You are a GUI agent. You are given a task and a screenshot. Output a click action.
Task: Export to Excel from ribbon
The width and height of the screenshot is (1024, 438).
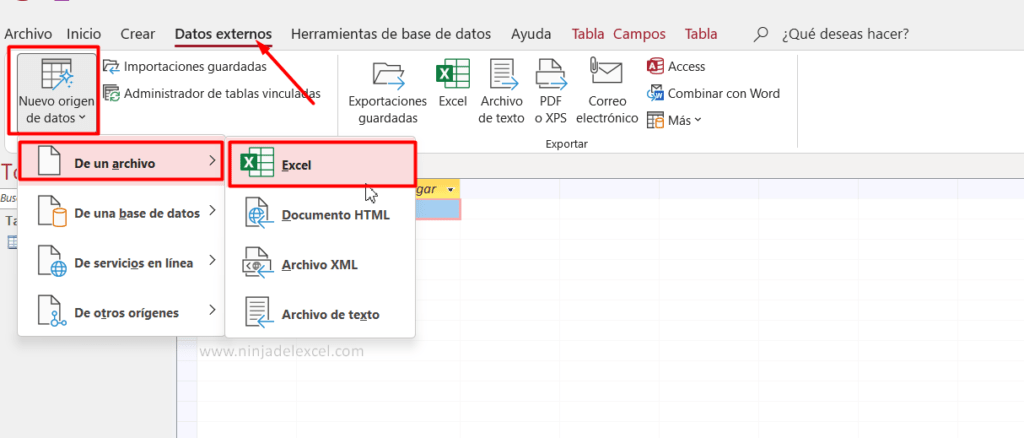coord(453,83)
